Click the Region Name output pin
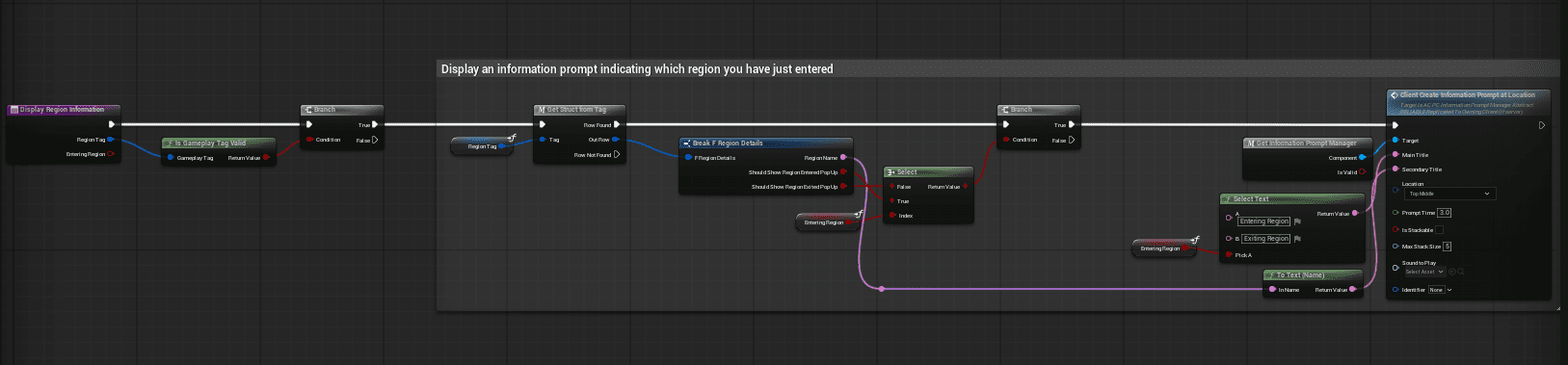Image resolution: width=1568 pixels, height=365 pixels. (843, 157)
